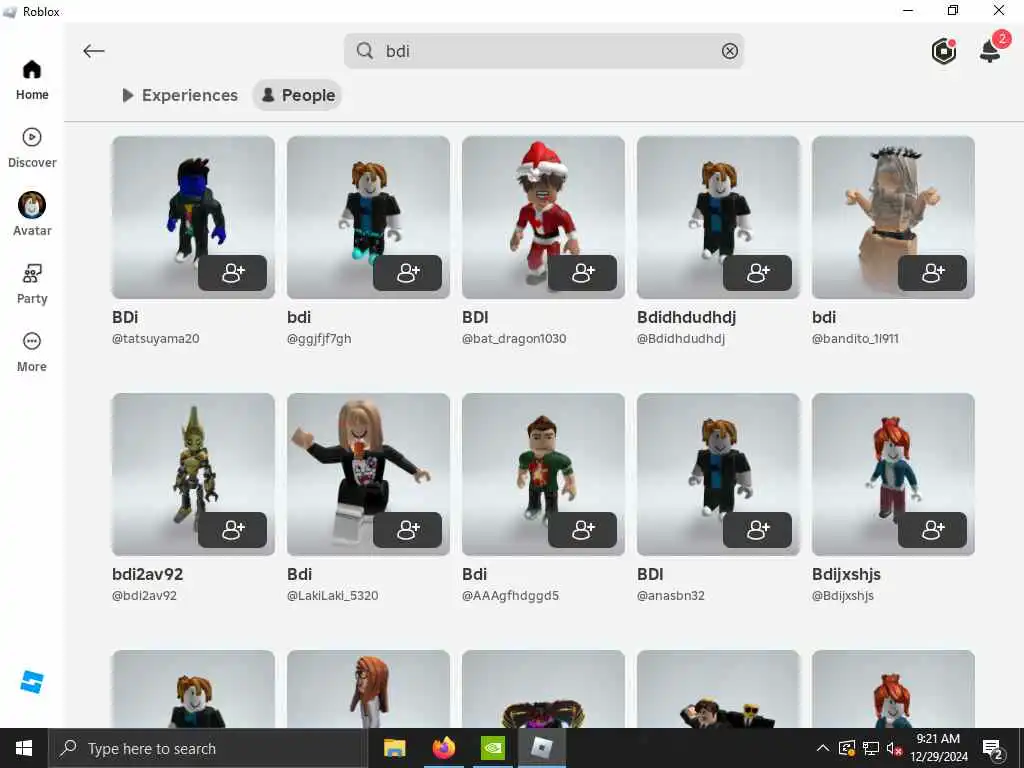The image size is (1024, 768).
Task: Click the username @ggjfjf7gh
Action: [319, 339]
